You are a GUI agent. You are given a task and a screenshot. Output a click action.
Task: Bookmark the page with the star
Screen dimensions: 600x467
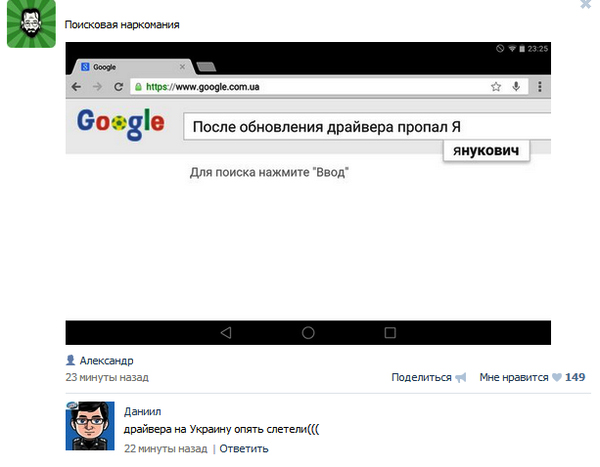[x=496, y=87]
